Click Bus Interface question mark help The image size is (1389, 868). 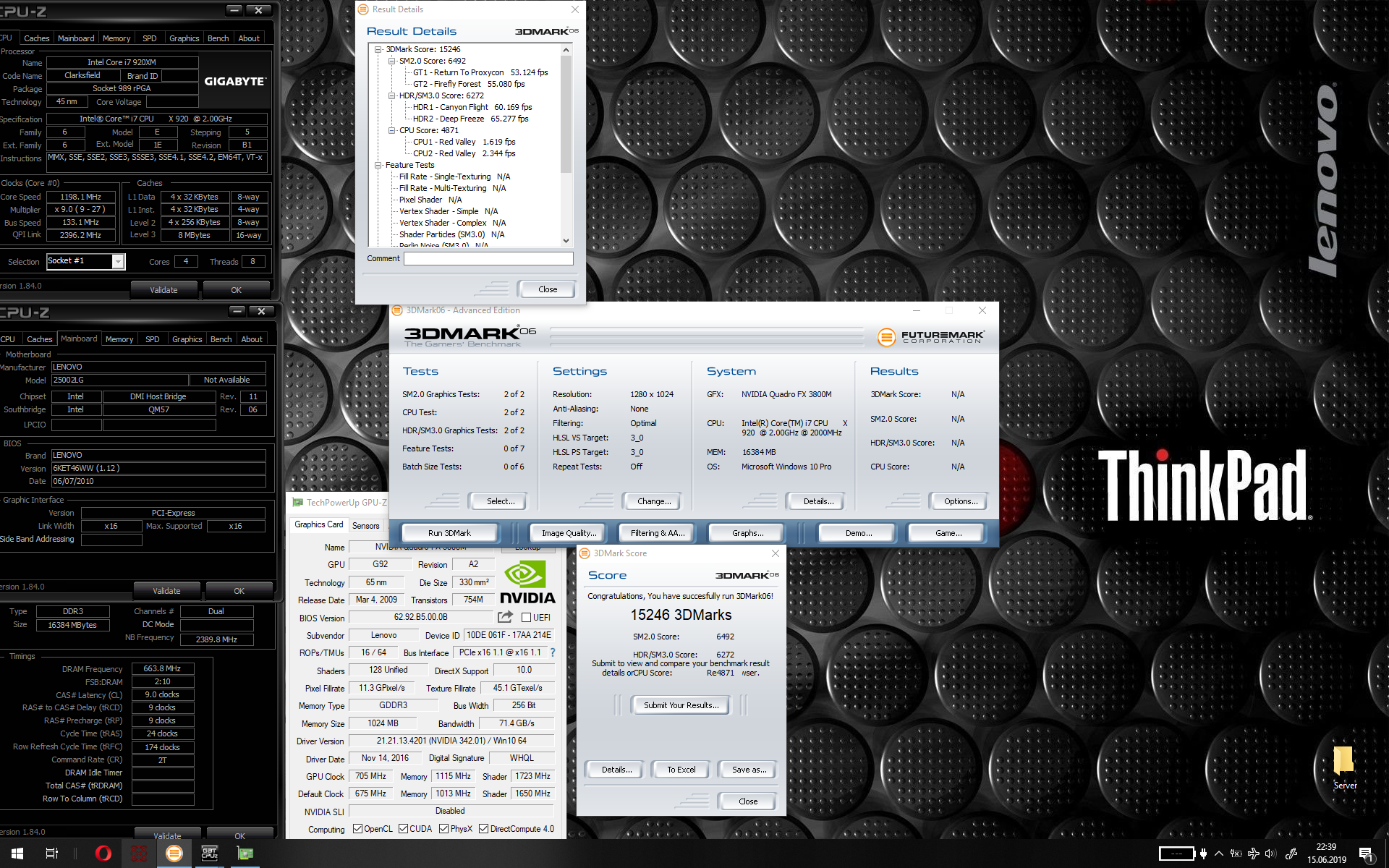[x=553, y=652]
